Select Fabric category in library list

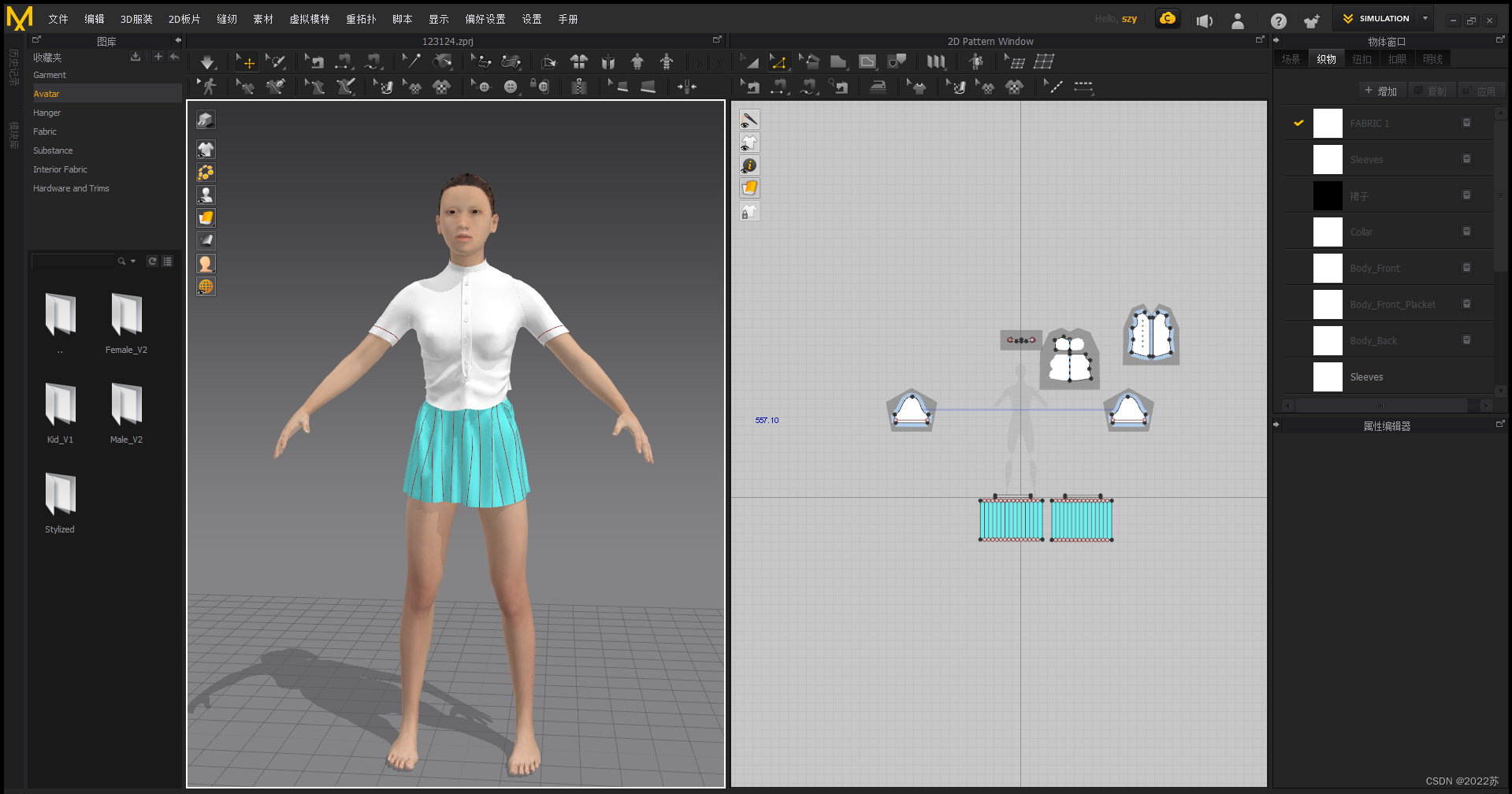pos(45,132)
